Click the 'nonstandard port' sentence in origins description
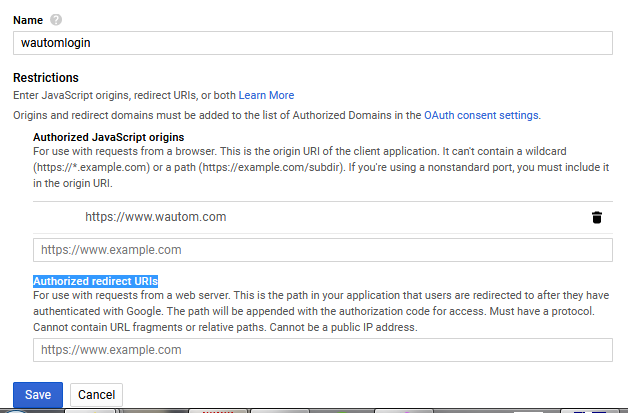The height and width of the screenshot is (413, 628). [470, 167]
